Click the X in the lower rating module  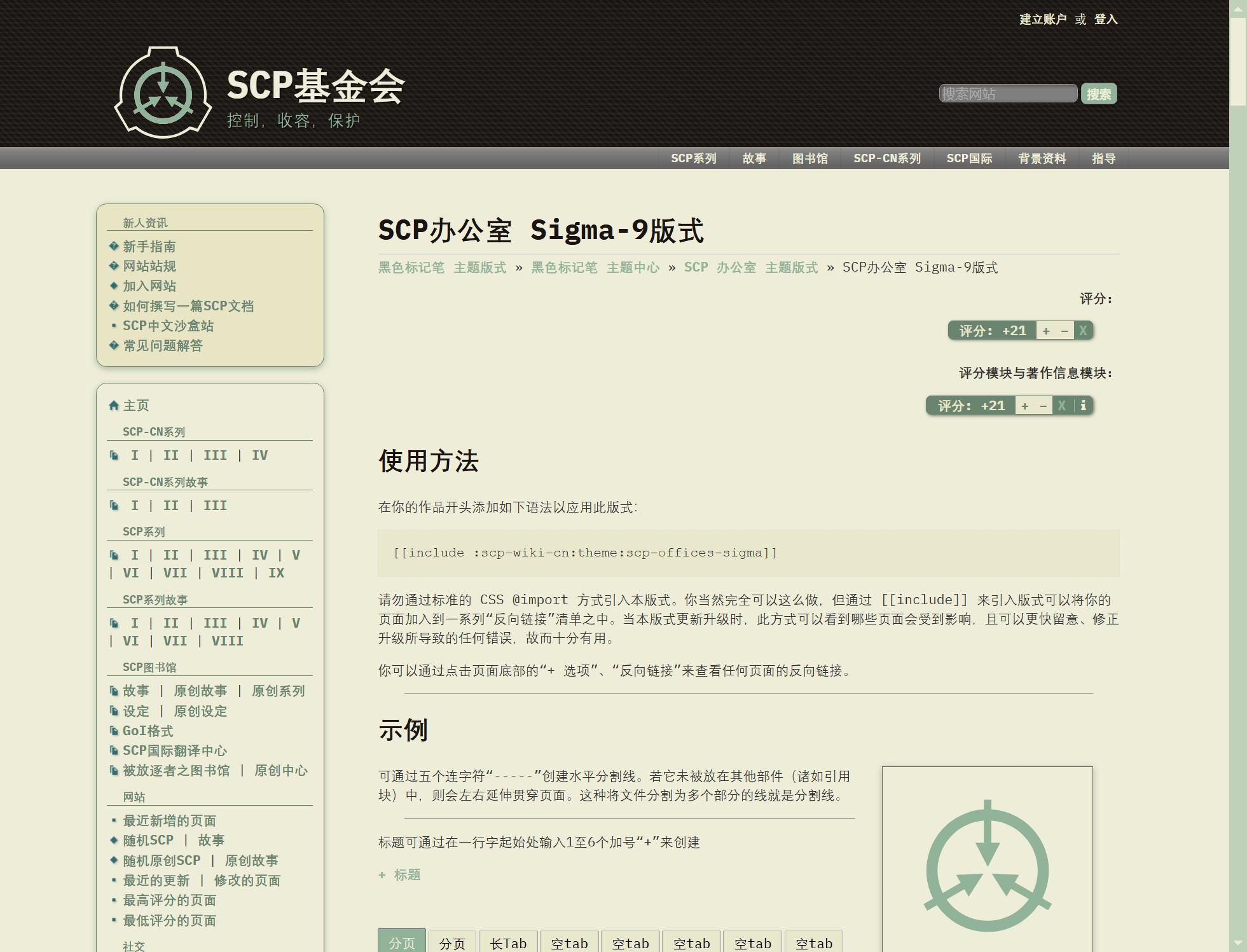click(x=1061, y=406)
